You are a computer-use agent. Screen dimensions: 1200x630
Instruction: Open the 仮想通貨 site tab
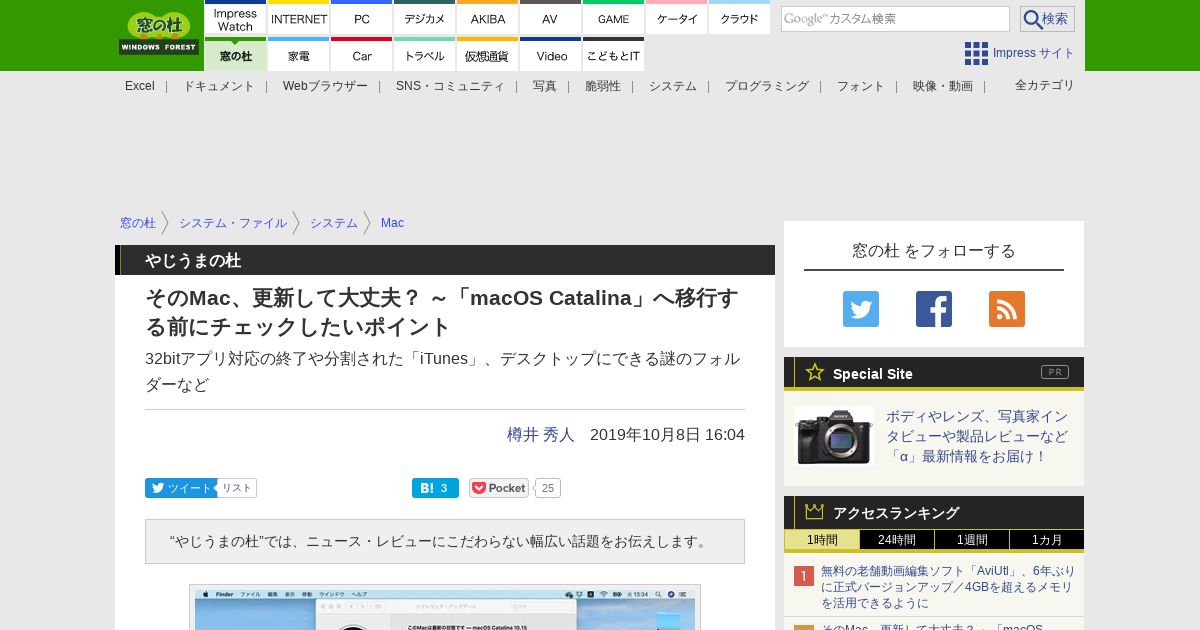pos(488,55)
